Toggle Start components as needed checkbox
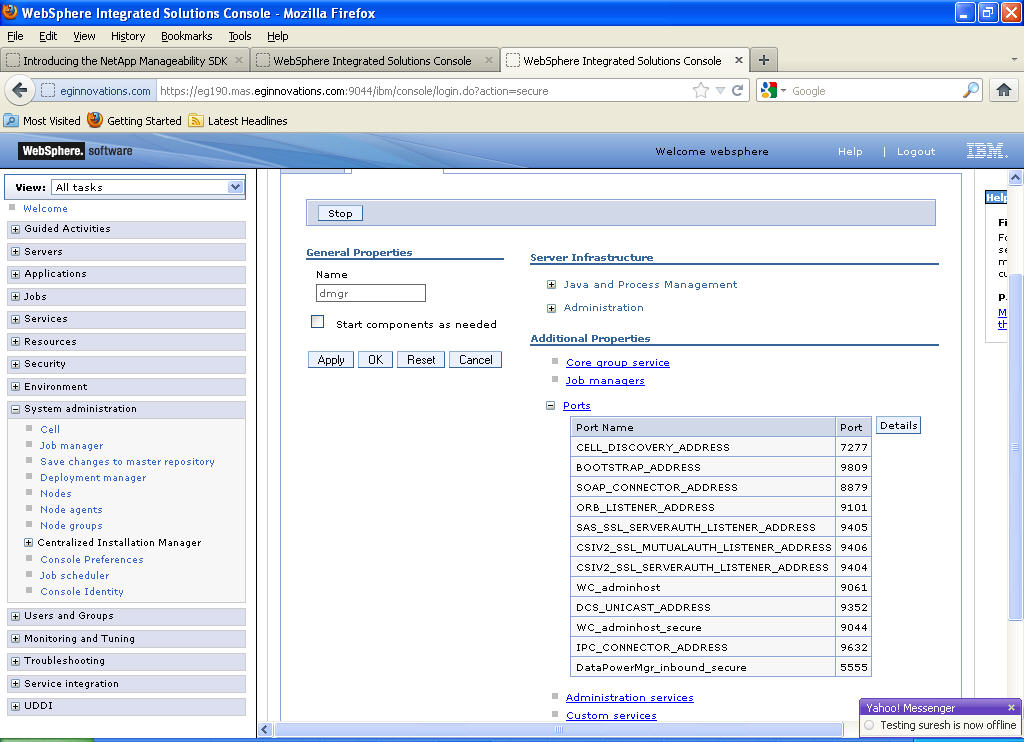Image resolution: width=1024 pixels, height=742 pixels. coord(317,321)
